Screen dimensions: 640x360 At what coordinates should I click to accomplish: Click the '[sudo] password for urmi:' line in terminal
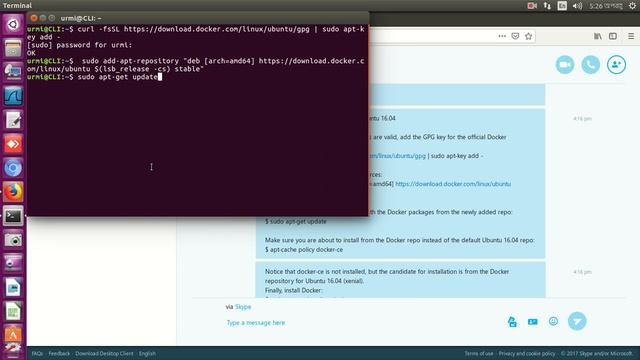(x=80, y=45)
